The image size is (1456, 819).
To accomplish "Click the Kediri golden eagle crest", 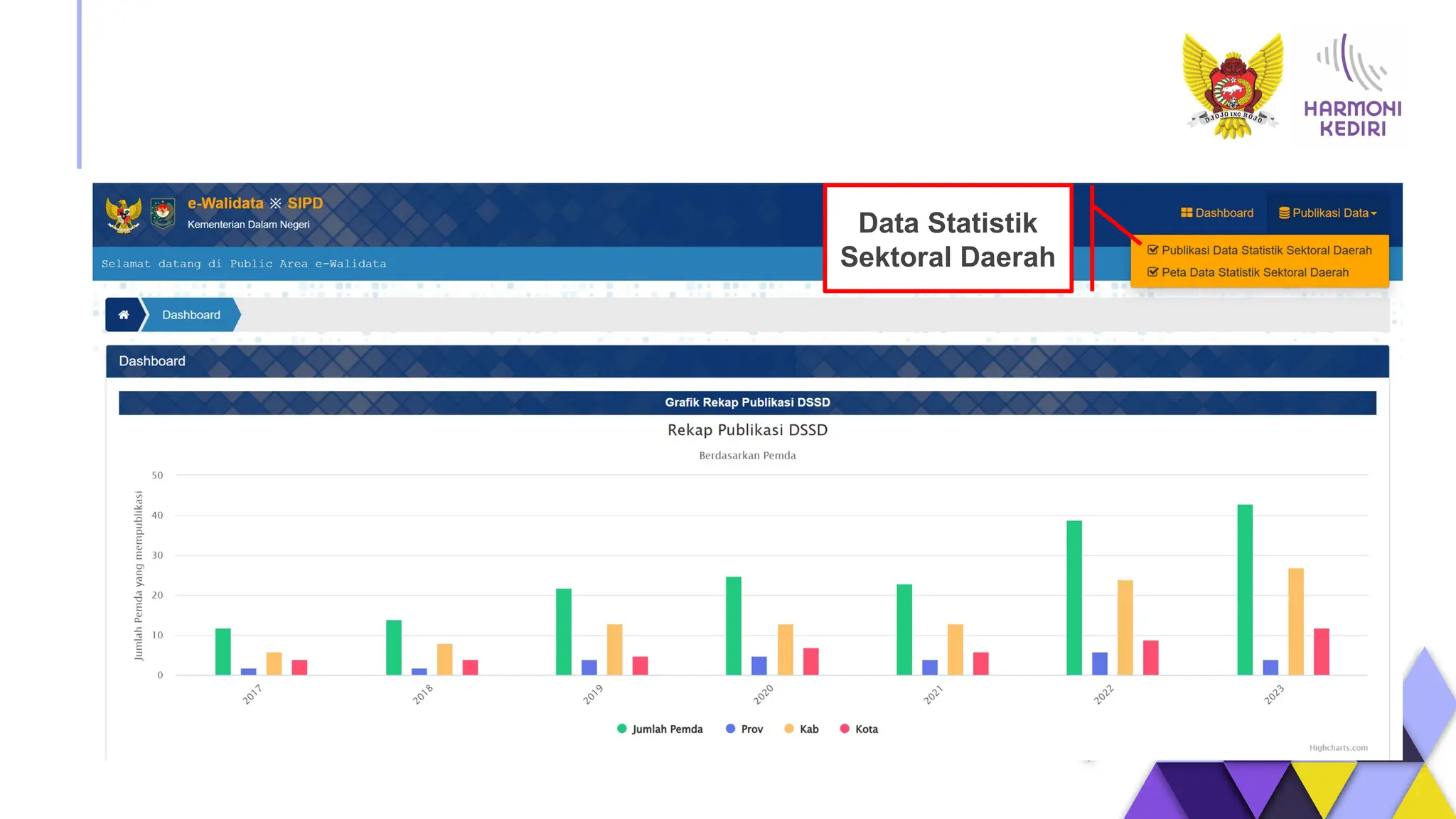I will 1233,86.
